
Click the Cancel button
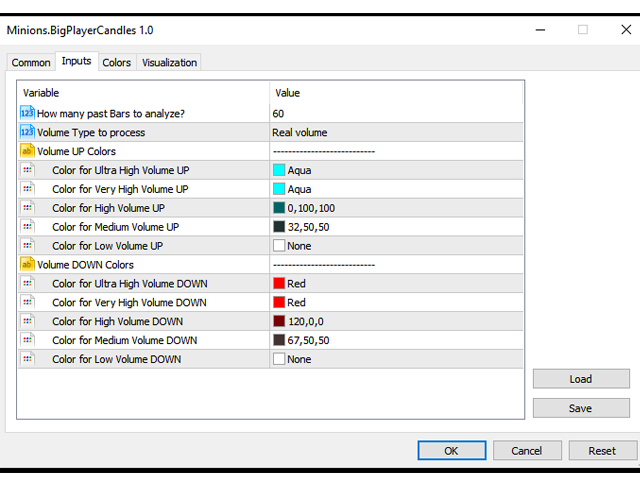[x=527, y=450]
